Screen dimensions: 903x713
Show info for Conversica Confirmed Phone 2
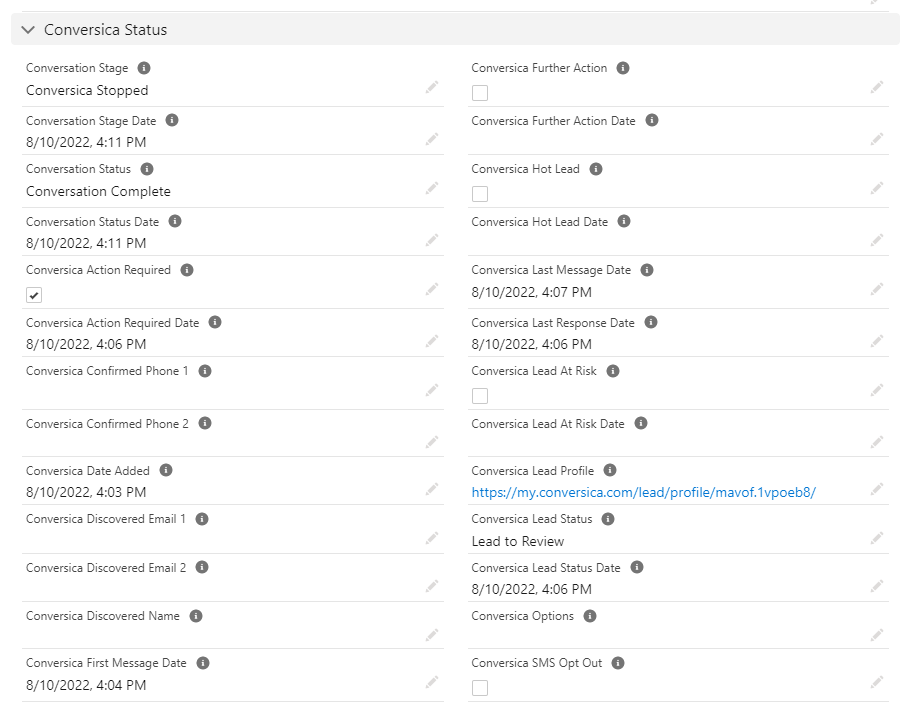pyautogui.click(x=205, y=423)
